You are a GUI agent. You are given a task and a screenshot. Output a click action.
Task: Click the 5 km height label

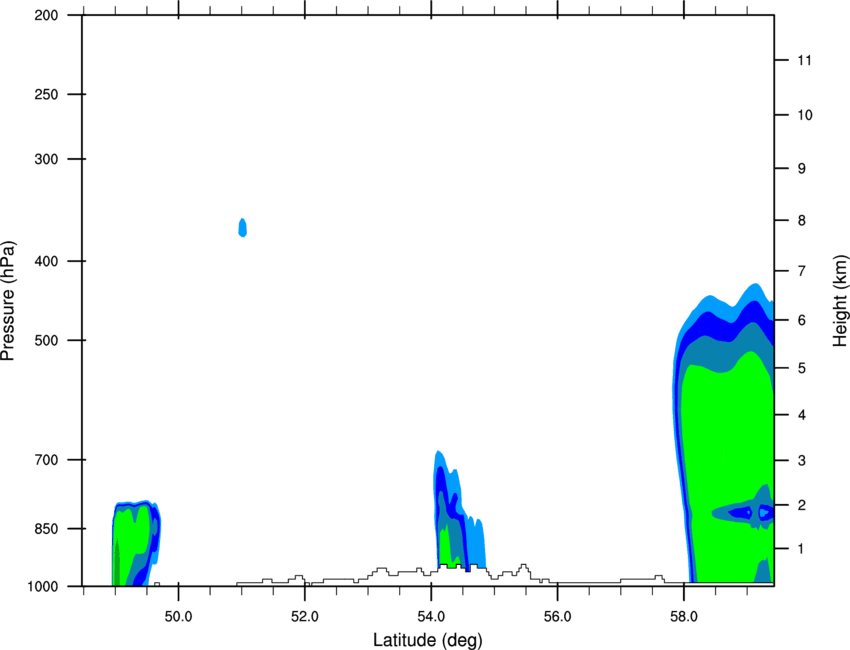click(802, 368)
